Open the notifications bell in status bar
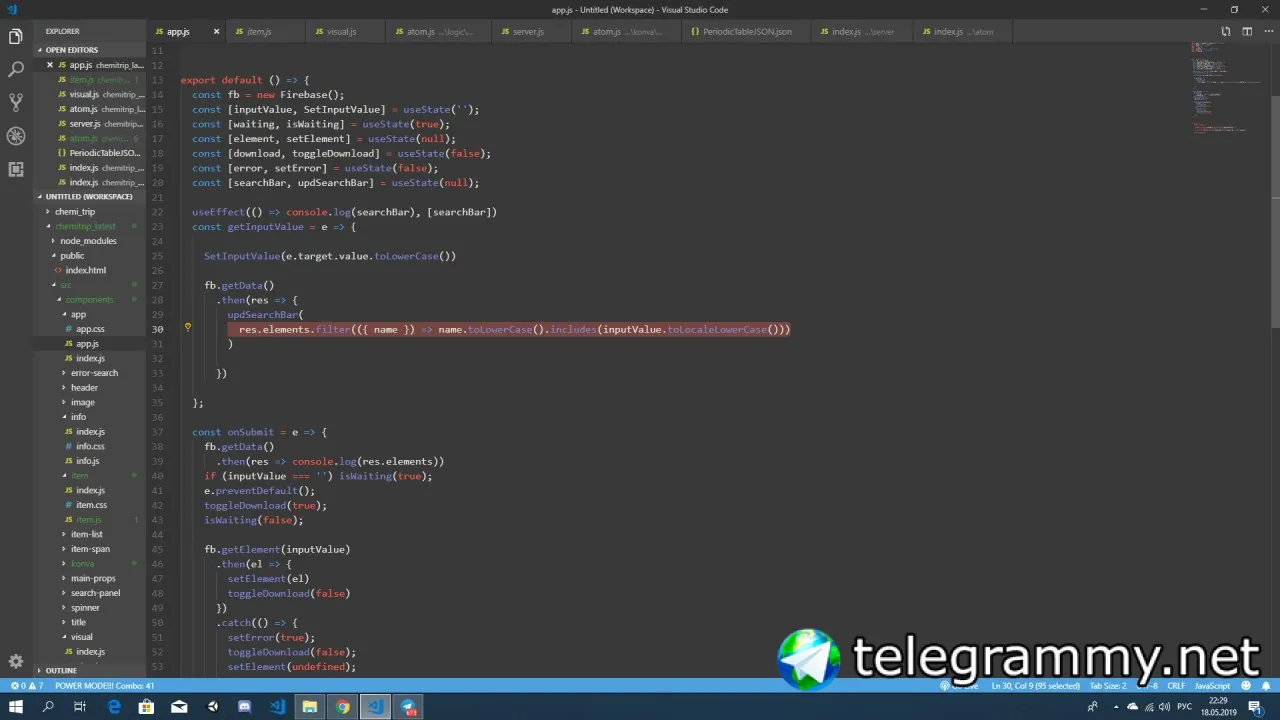This screenshot has height=720, width=1280. 1268,686
